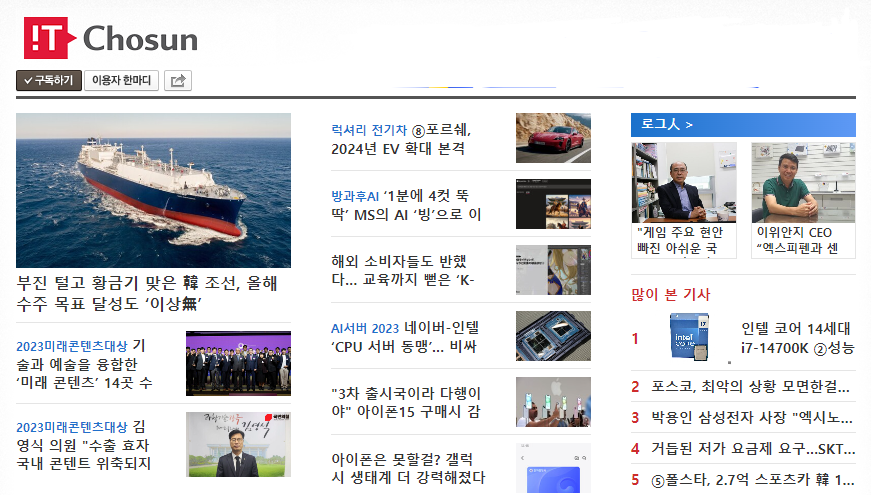Open 아이폰은 못할걸 갤럭시 생태계 article

(x=408, y=468)
